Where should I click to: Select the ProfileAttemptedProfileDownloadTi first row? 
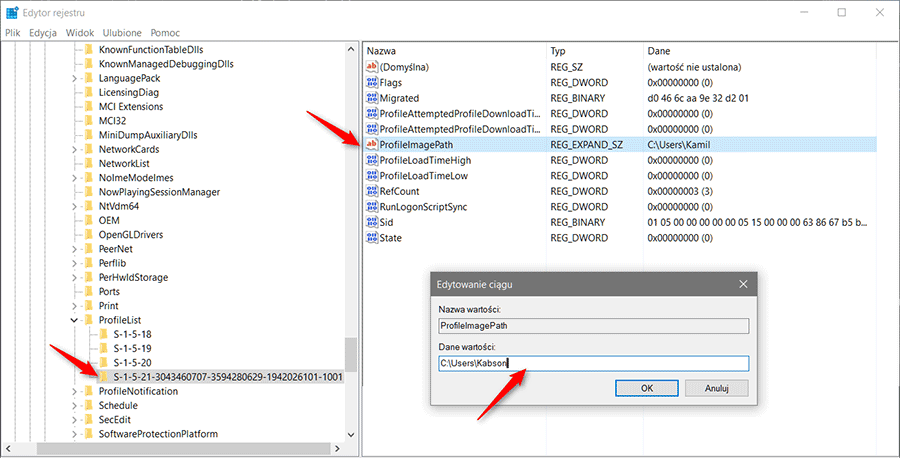[x=460, y=114]
